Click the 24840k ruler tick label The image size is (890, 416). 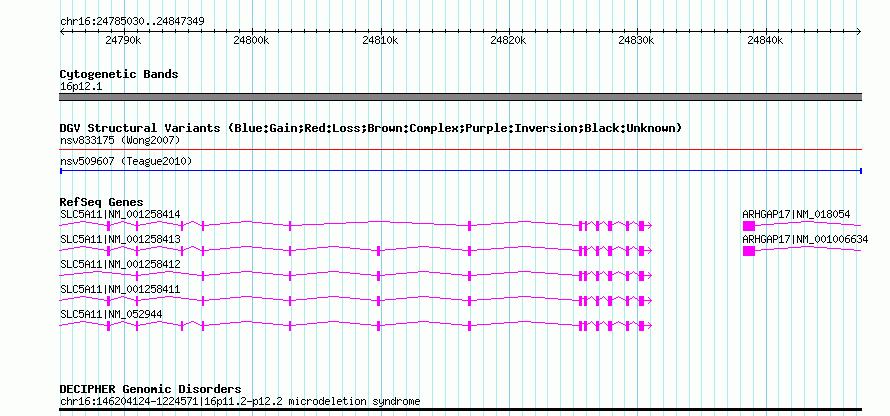(x=766, y=40)
